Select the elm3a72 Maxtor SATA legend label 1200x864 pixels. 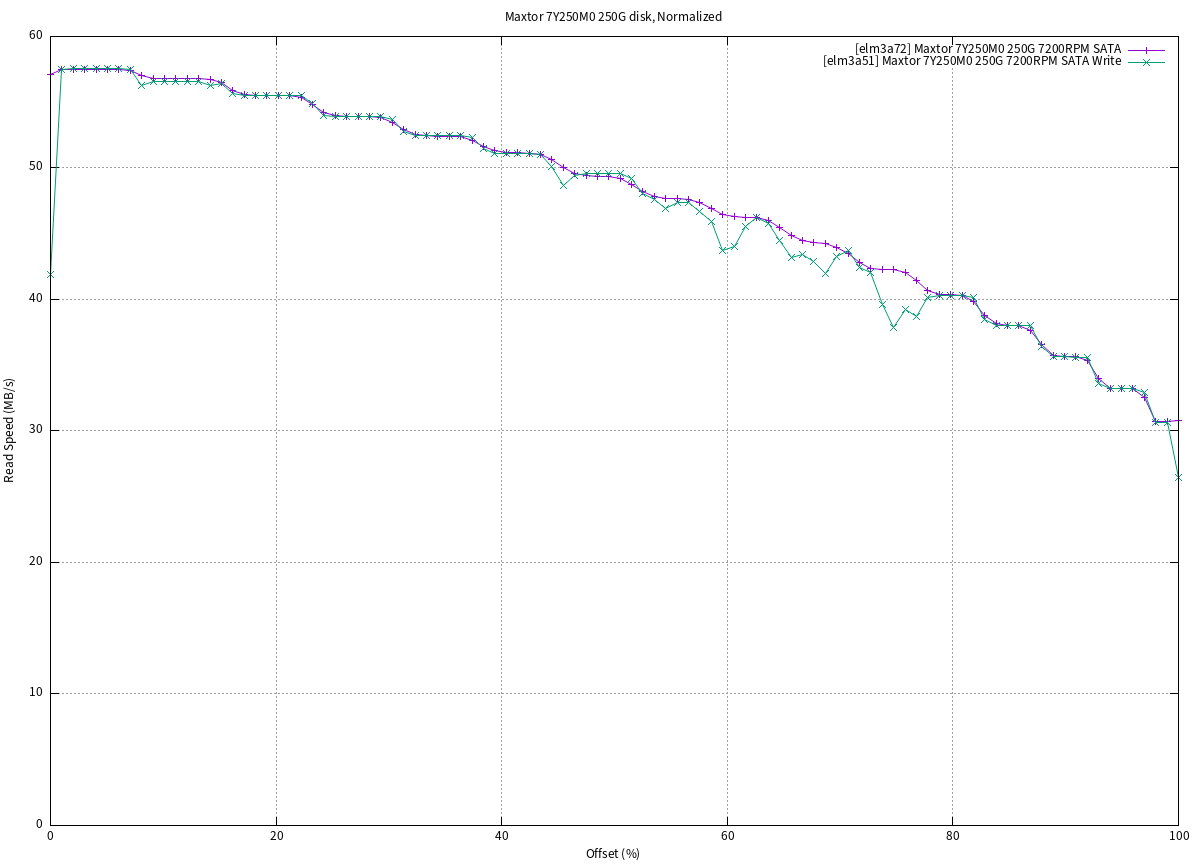[987, 49]
